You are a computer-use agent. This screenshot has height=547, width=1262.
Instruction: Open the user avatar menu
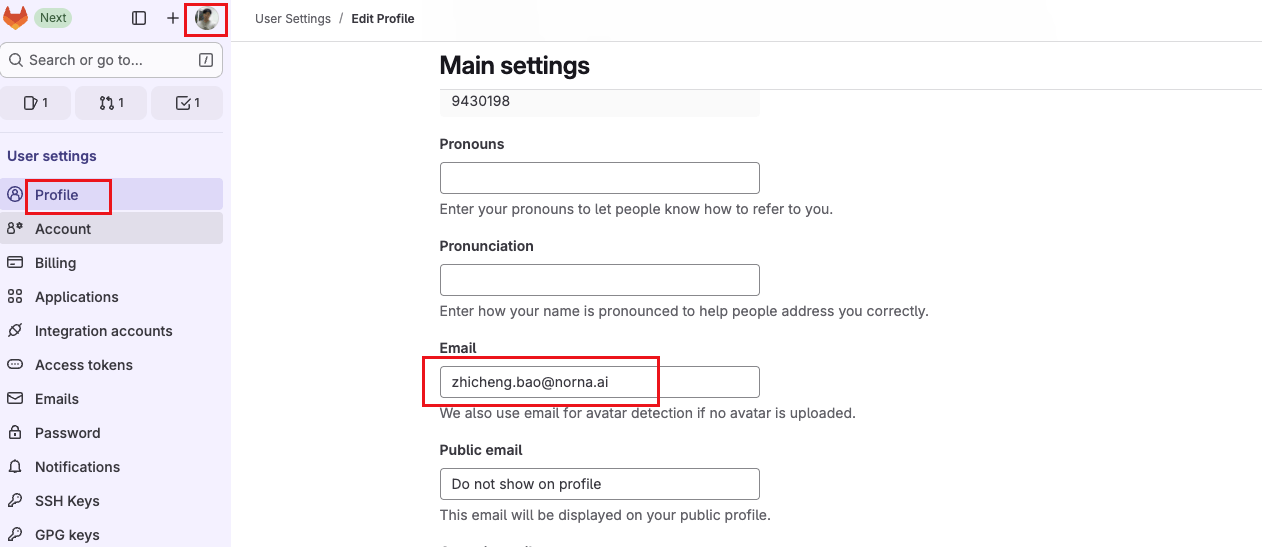tap(207, 18)
